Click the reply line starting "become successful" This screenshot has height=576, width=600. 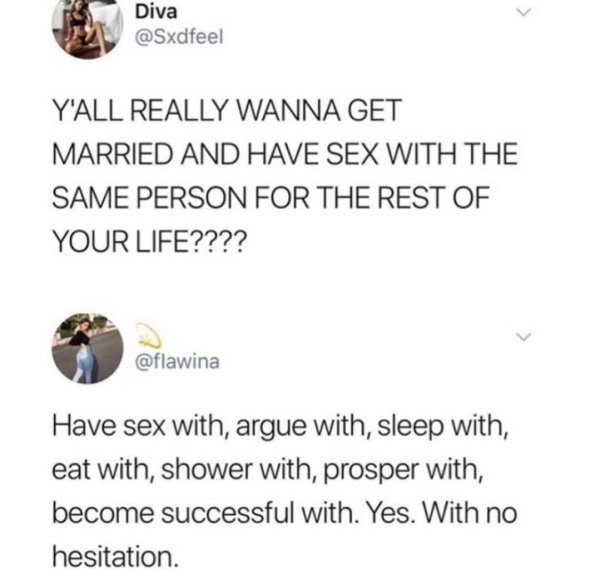(285, 513)
